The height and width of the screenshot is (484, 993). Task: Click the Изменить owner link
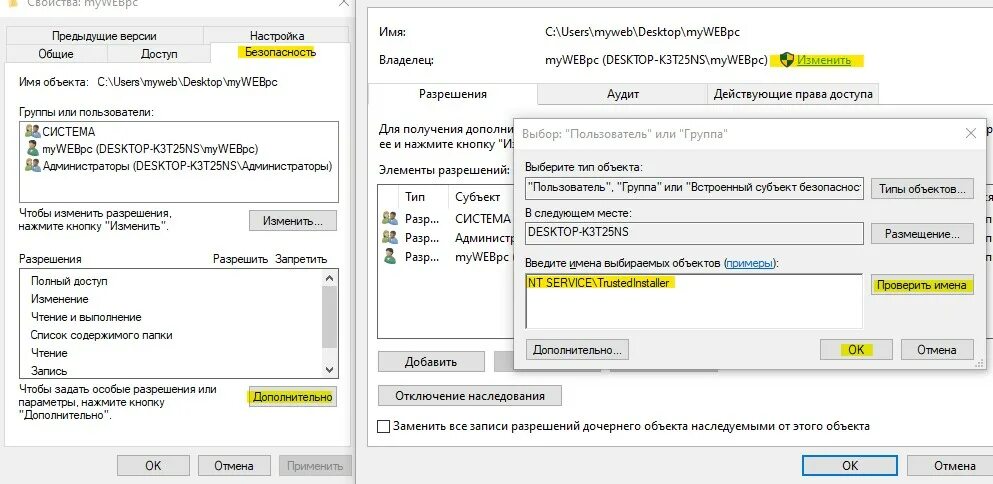(x=824, y=60)
